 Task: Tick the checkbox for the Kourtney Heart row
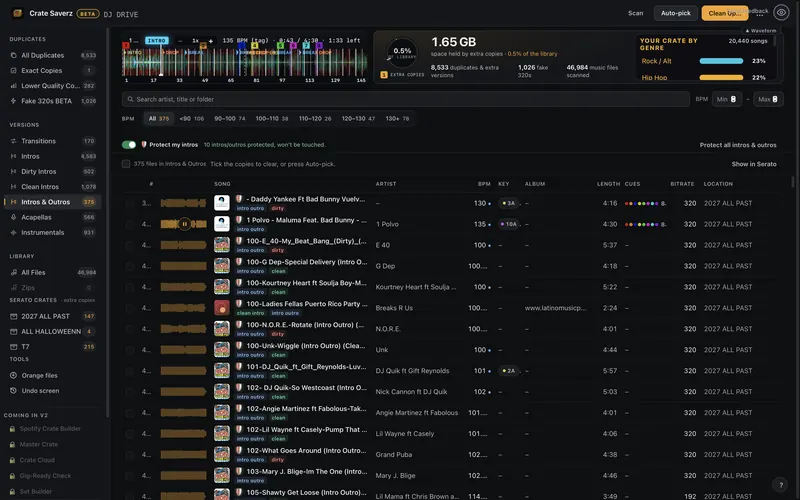[130, 287]
